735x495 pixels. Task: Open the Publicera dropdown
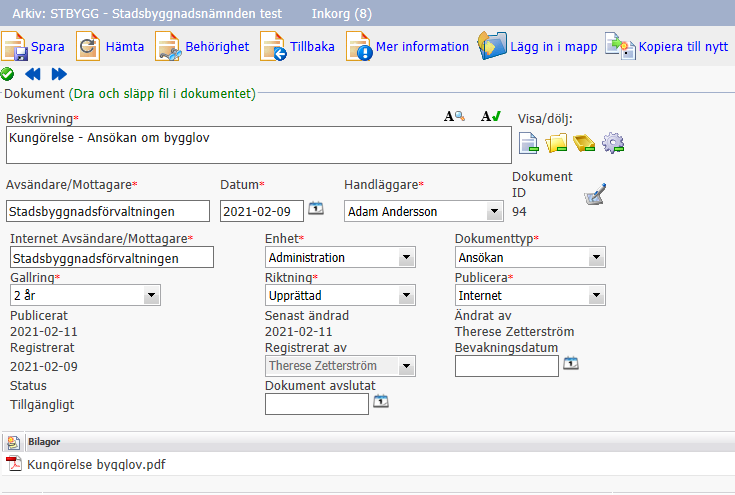pyautogui.click(x=596, y=295)
